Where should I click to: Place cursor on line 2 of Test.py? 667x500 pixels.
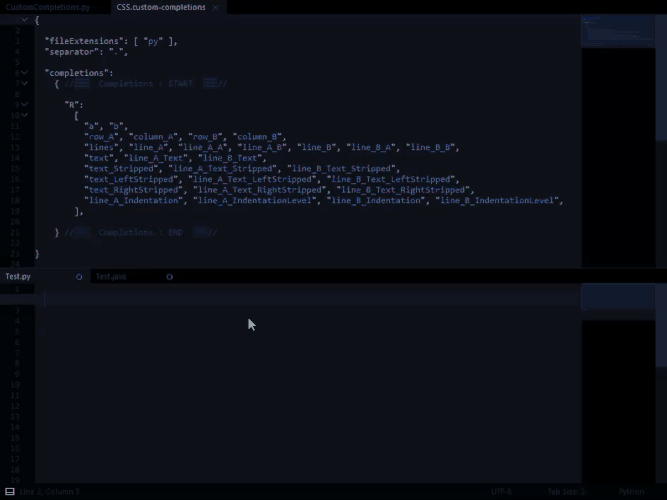click(x=308, y=300)
